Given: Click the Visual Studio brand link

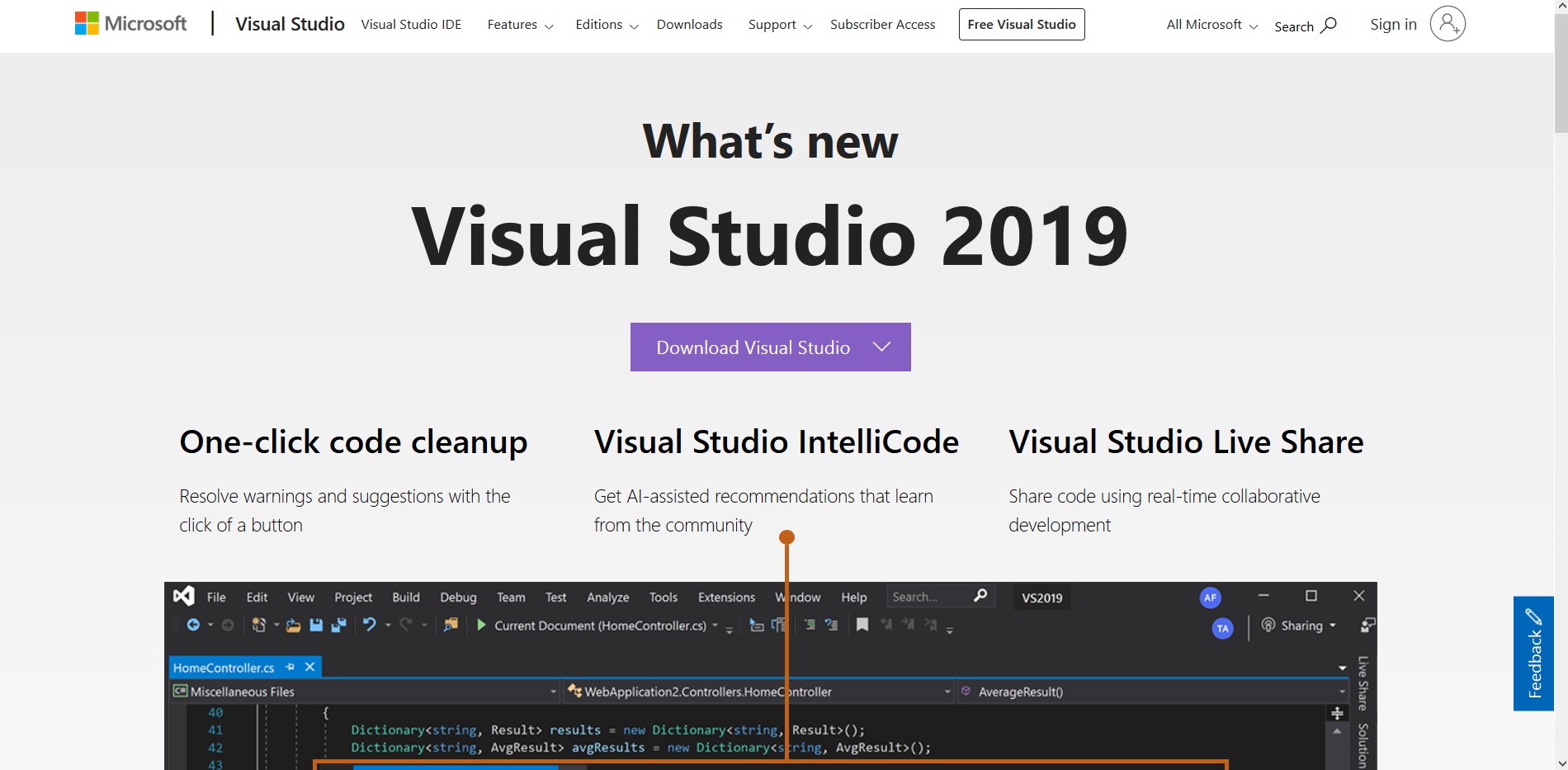Looking at the screenshot, I should (x=290, y=24).
